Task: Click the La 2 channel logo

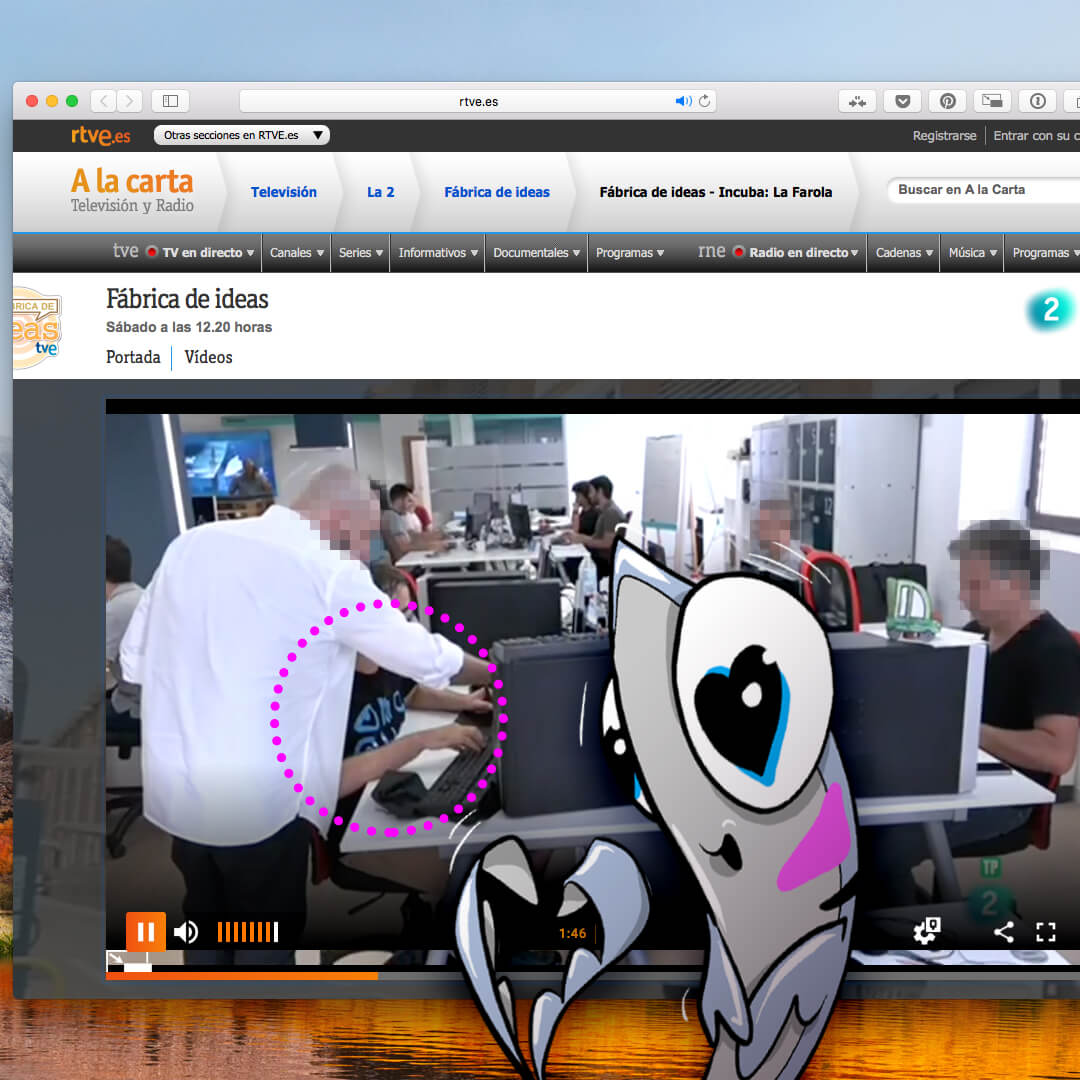Action: tap(1050, 310)
